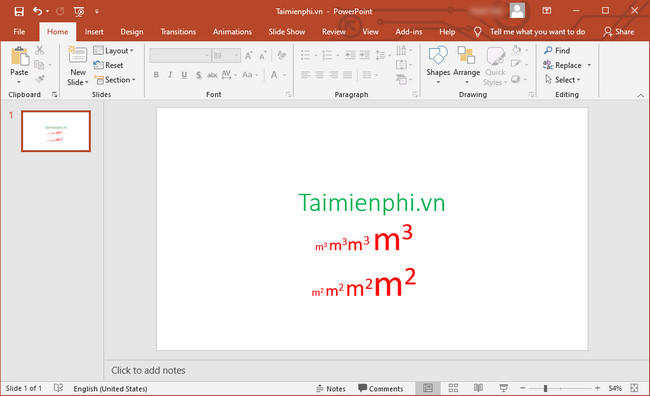Screen dimensions: 650x396
Task: Clear all formatting
Action: point(282,55)
